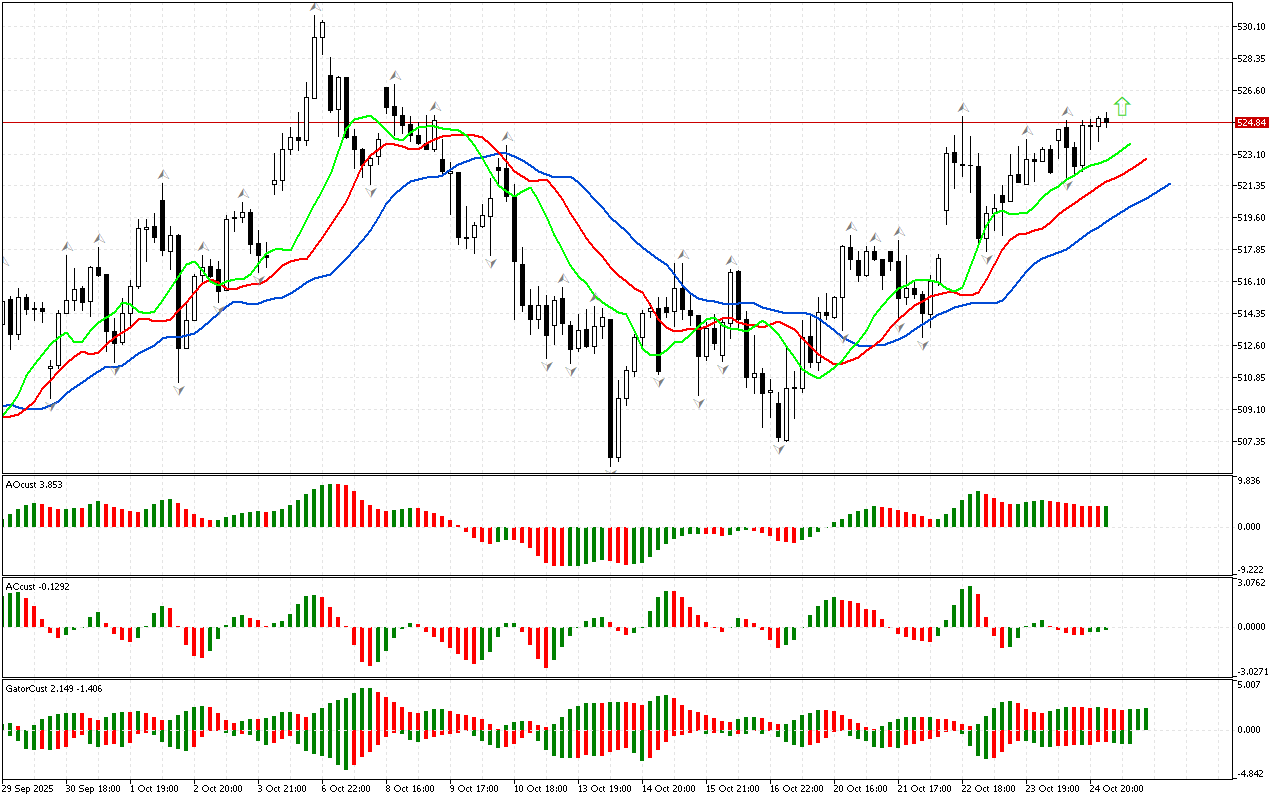Click the 13 Oct 19:00 time label
Screen dimensions: 1280x800
pos(605,788)
